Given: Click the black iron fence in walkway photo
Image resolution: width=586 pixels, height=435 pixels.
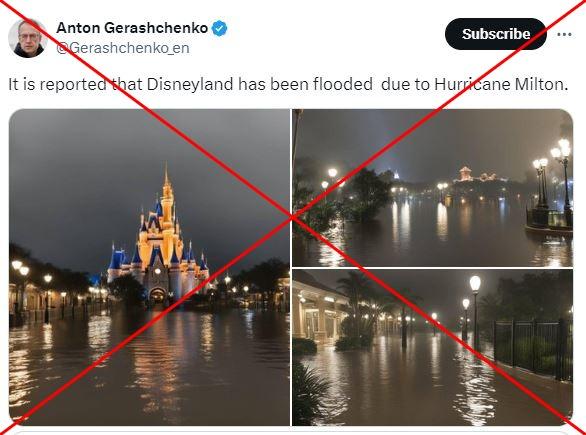Looking at the screenshot, I should [x=531, y=348].
